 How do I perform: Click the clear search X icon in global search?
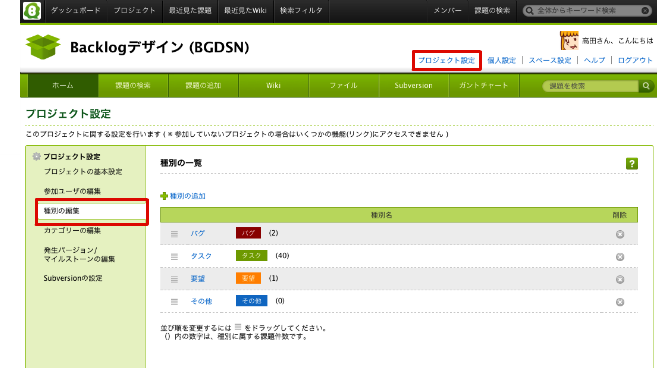(x=645, y=10)
